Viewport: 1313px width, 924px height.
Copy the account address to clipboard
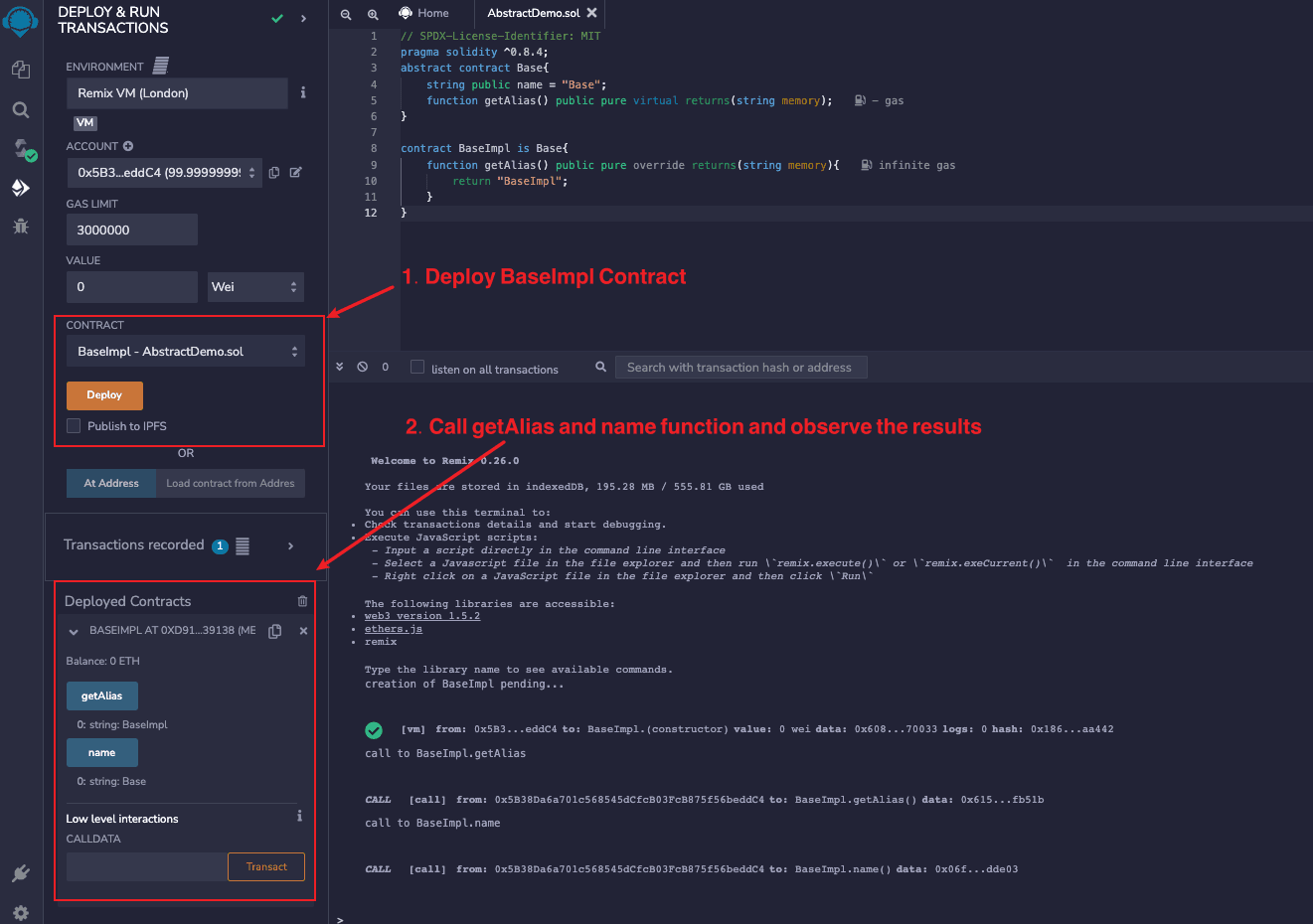coord(274,173)
